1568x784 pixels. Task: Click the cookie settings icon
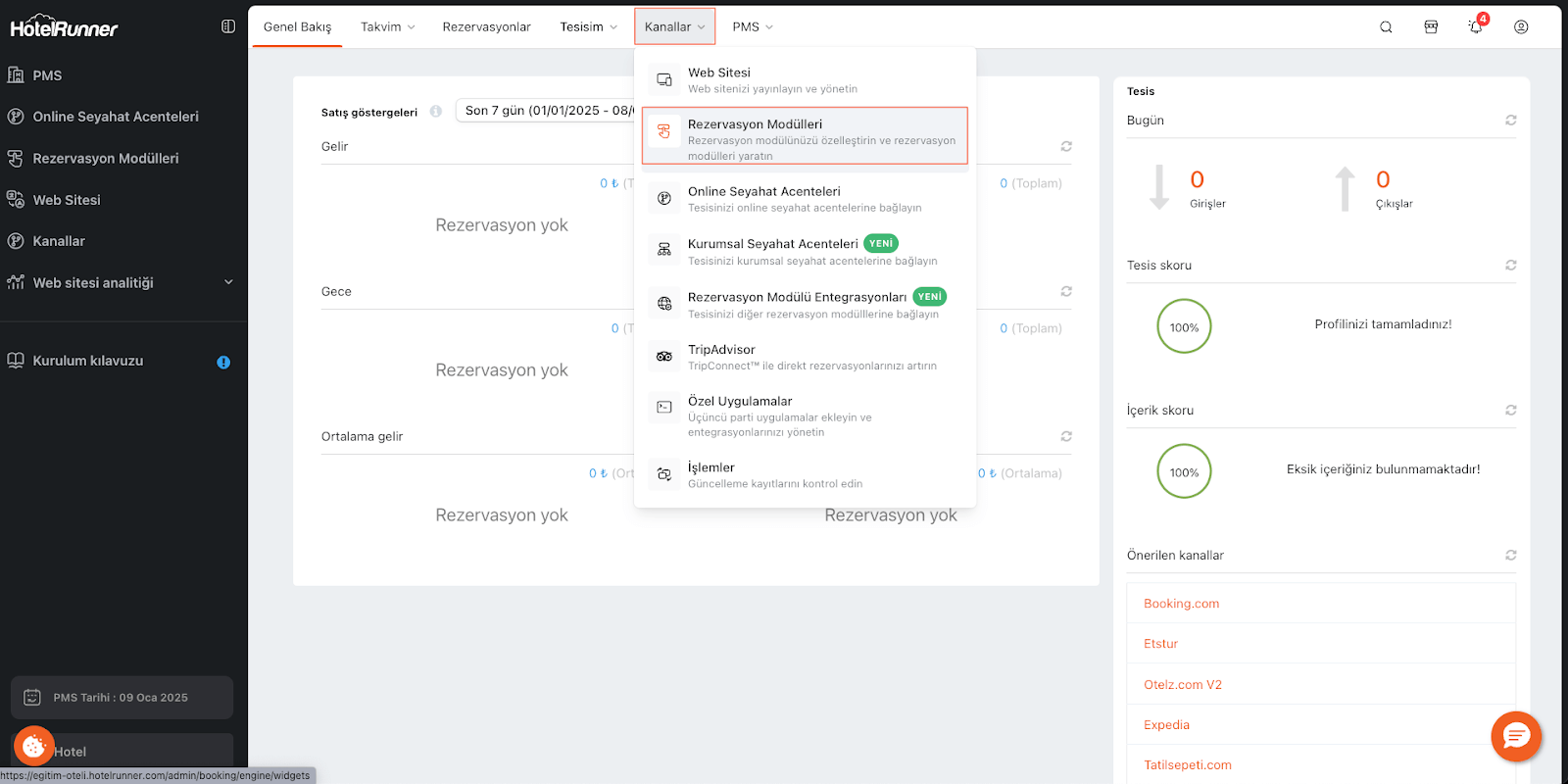[34, 747]
